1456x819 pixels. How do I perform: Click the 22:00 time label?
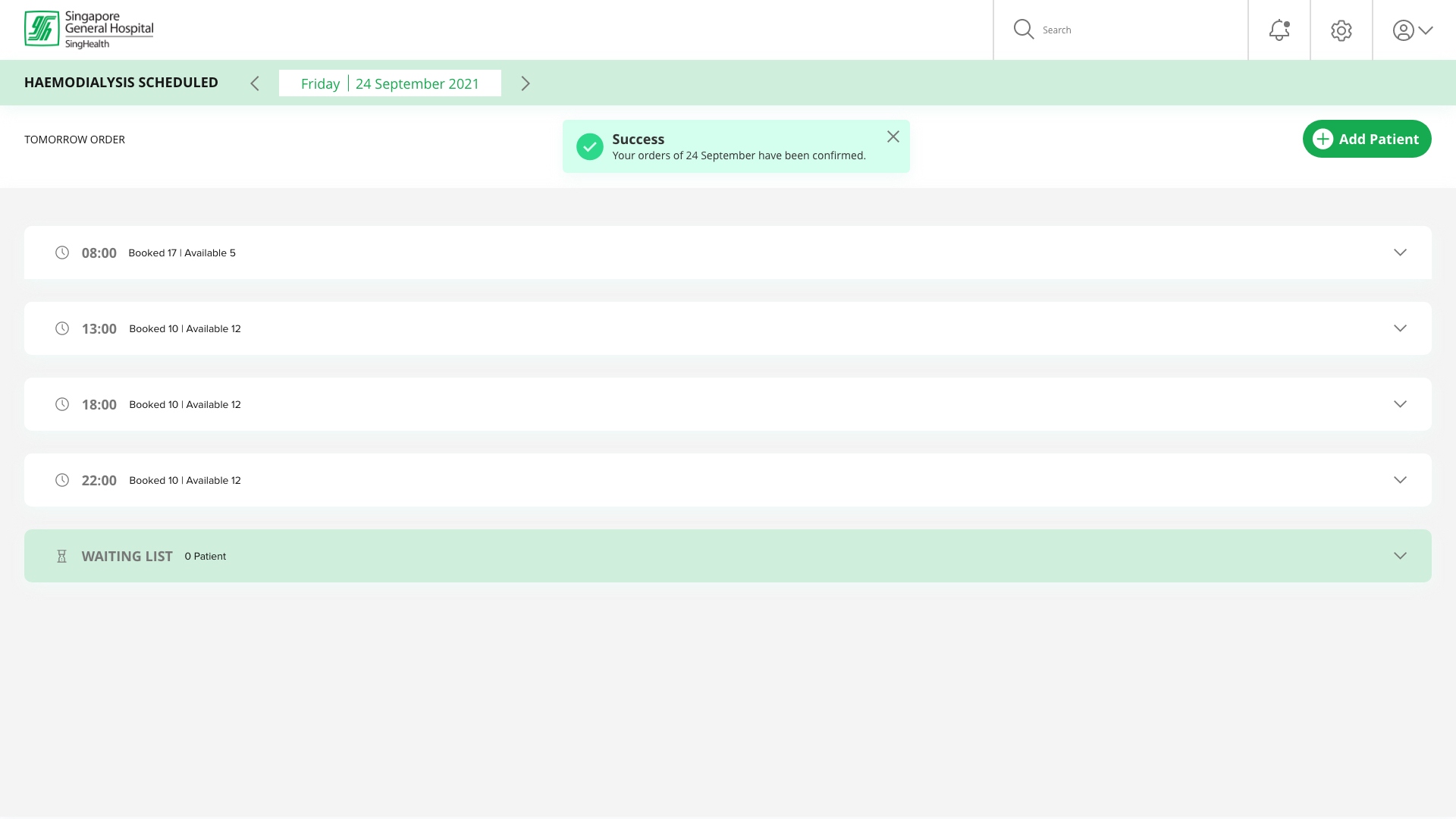(99, 481)
